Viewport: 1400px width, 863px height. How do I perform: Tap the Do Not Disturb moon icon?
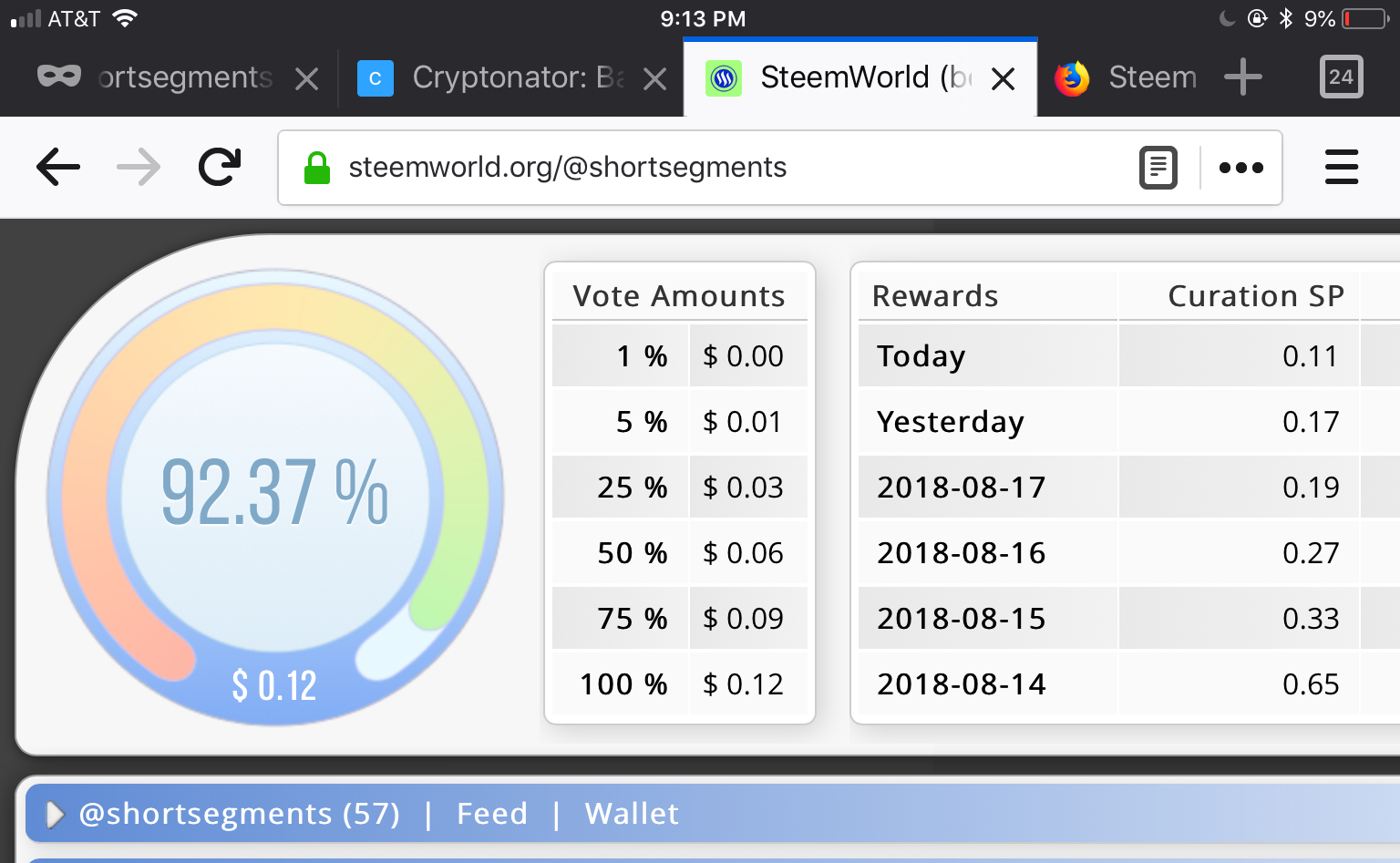(x=1228, y=18)
